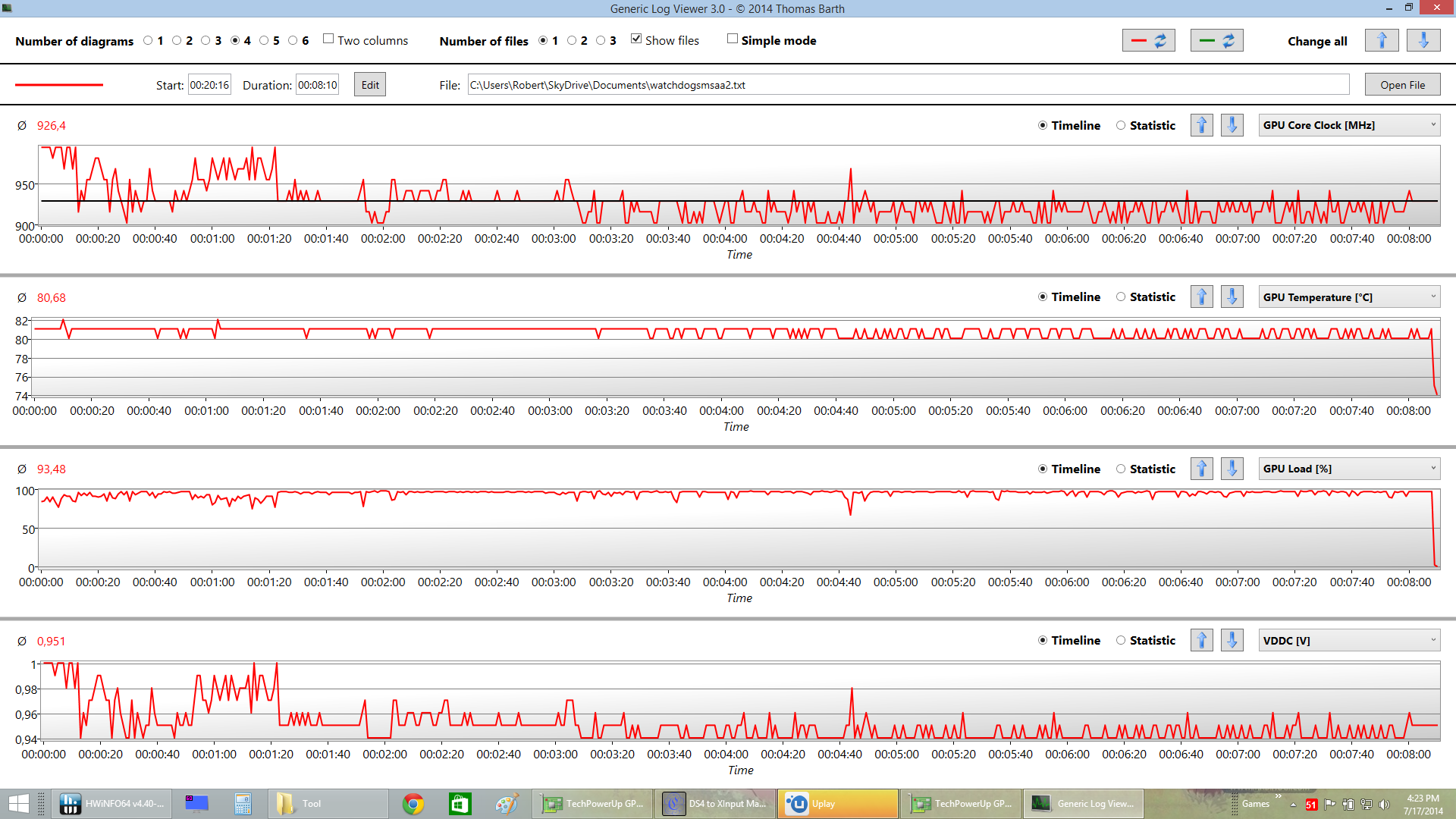Open GPU Temperature [°C] dropdown
1456x819 pixels.
1349,297
